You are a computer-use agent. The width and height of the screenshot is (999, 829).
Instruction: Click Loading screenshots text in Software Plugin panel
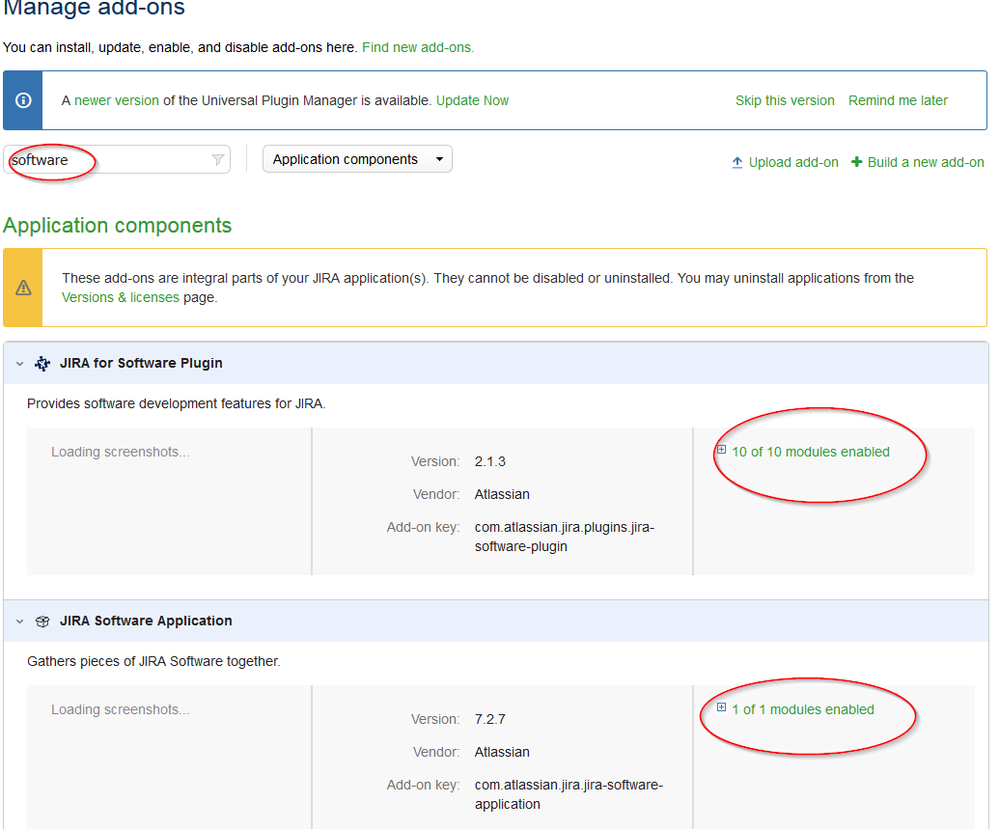pyautogui.click(x=120, y=452)
